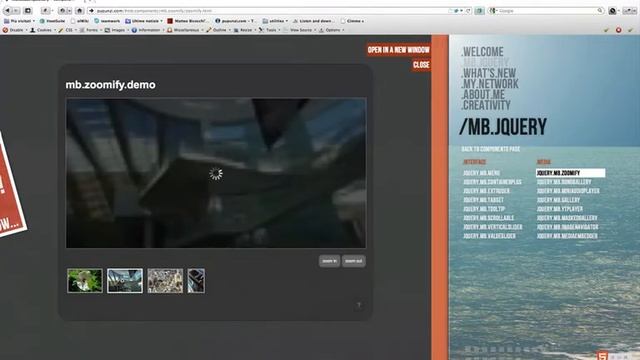Select the third crowd-pattern thumbnail

[165, 281]
